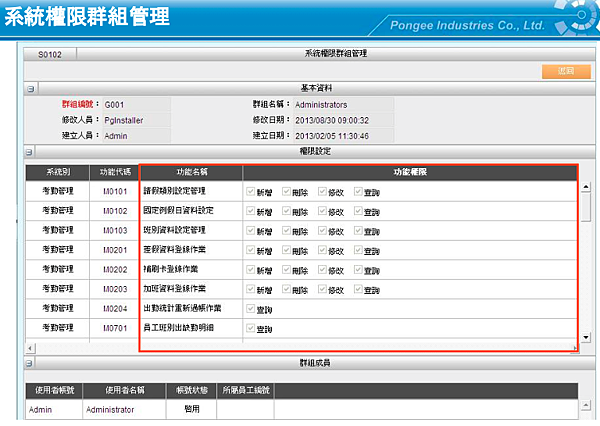The image size is (600, 426).
Task: Click the 功能權限 column header
Action: tap(410, 172)
